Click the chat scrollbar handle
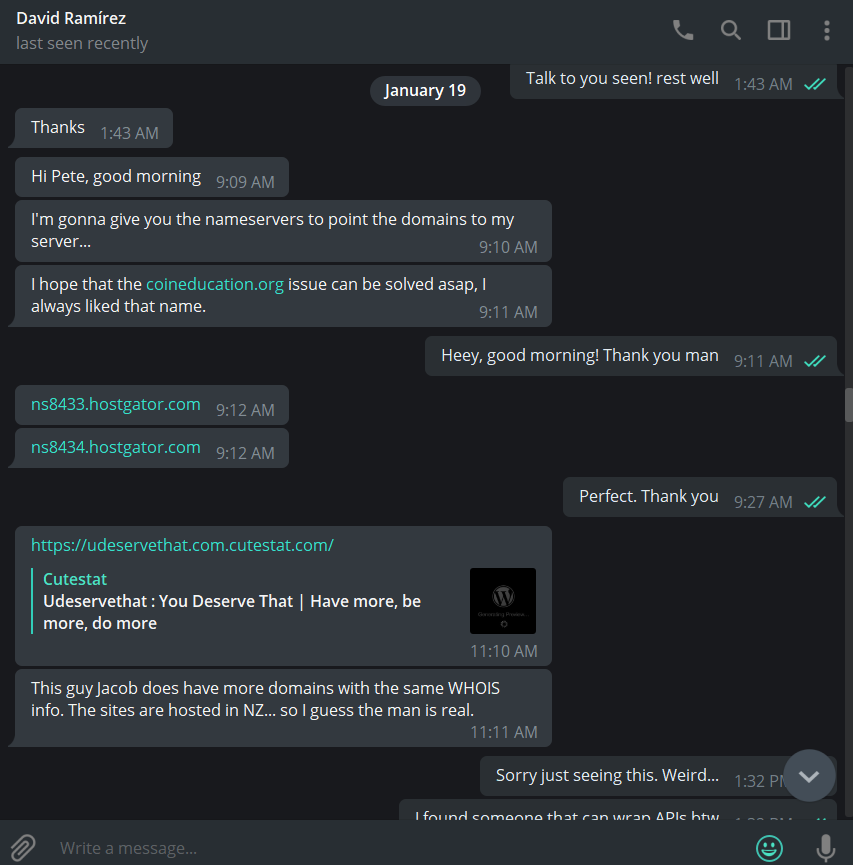 click(x=849, y=405)
